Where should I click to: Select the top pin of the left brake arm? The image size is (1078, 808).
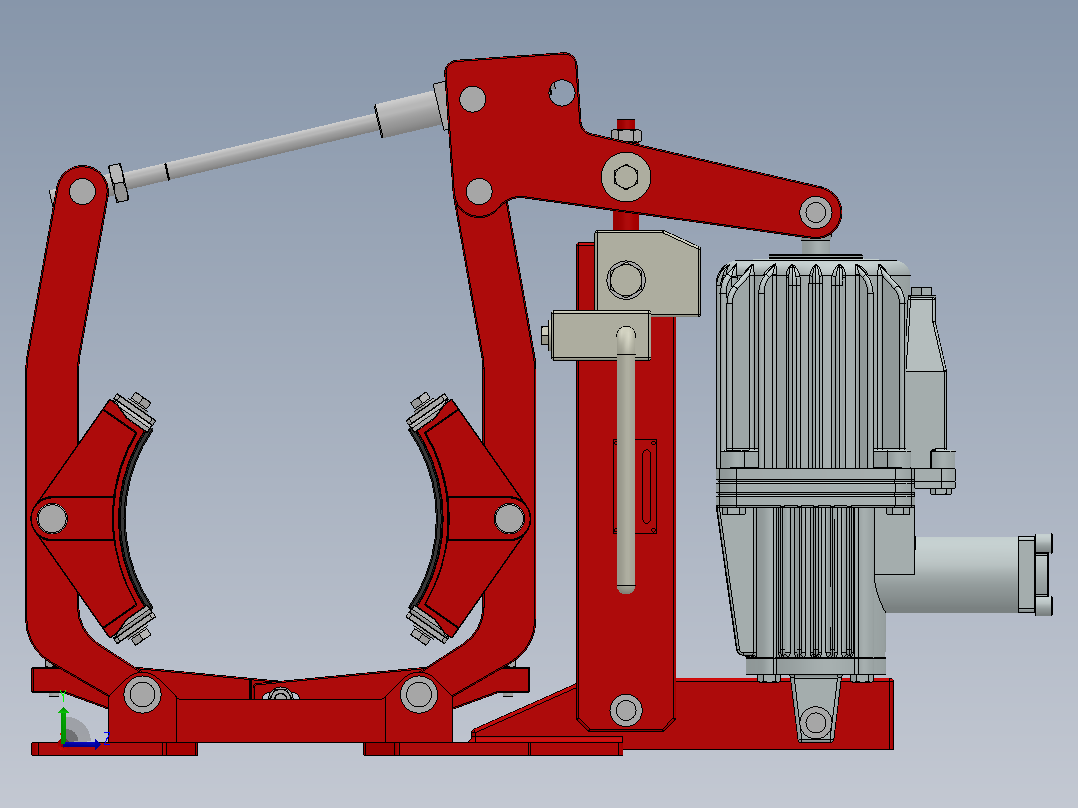(82, 191)
